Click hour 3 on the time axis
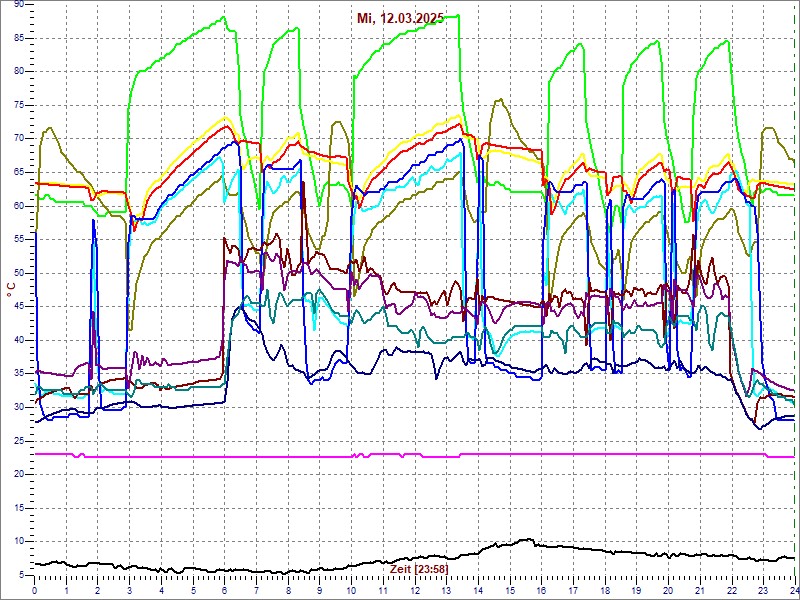The height and width of the screenshot is (600, 800). click(x=130, y=590)
